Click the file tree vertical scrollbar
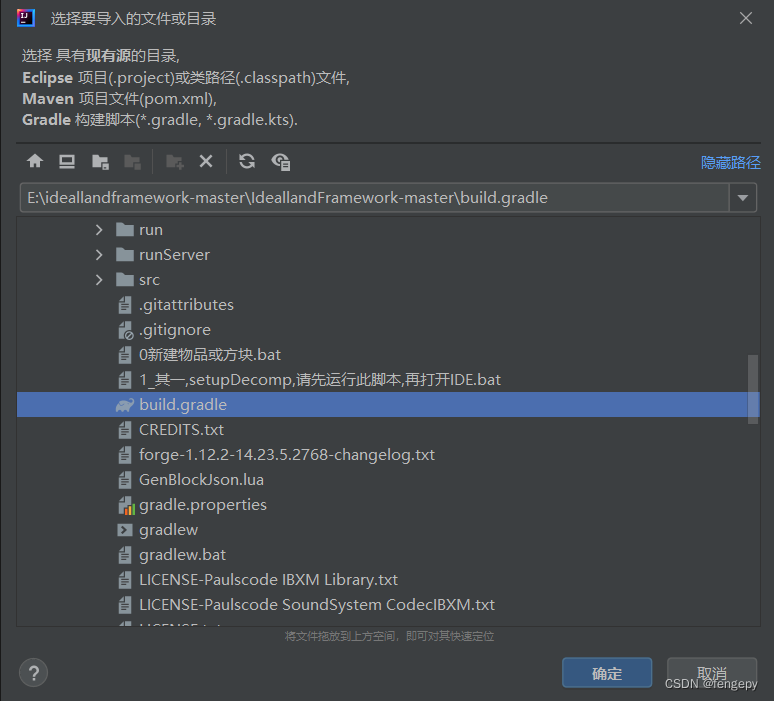This screenshot has height=701, width=774. (753, 389)
